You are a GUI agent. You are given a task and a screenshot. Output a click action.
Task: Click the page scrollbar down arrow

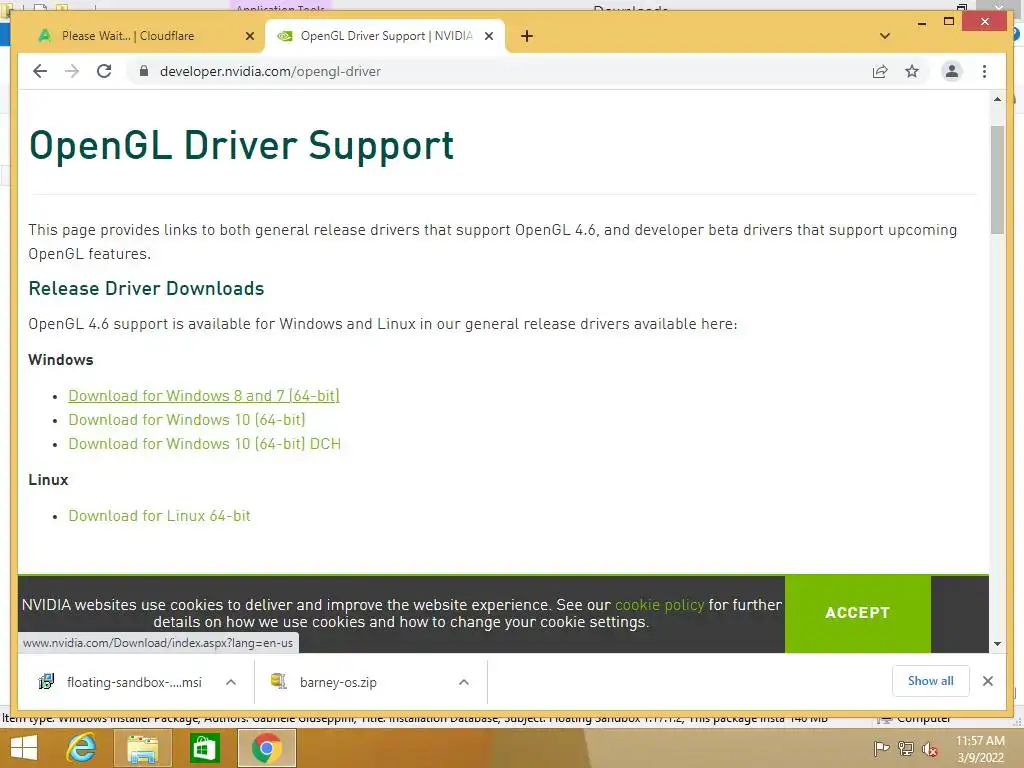pyautogui.click(x=997, y=644)
